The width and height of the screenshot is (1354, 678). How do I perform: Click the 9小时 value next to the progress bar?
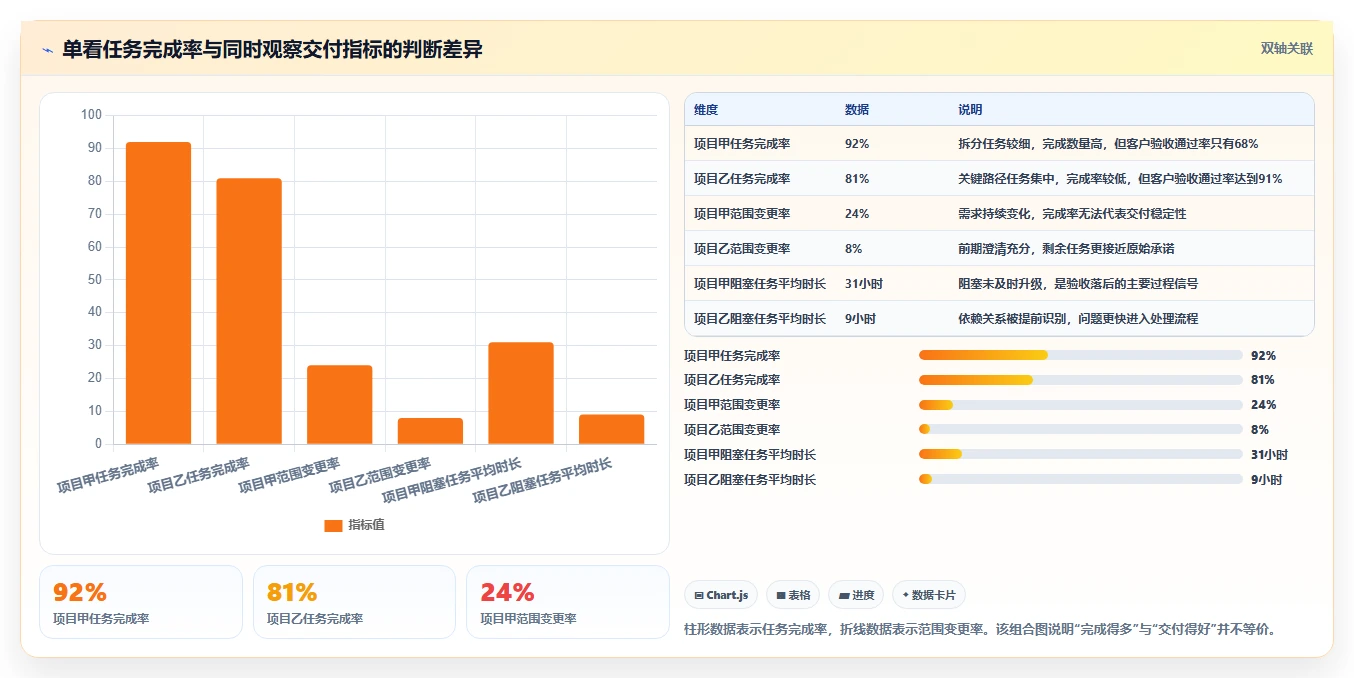(1266, 480)
